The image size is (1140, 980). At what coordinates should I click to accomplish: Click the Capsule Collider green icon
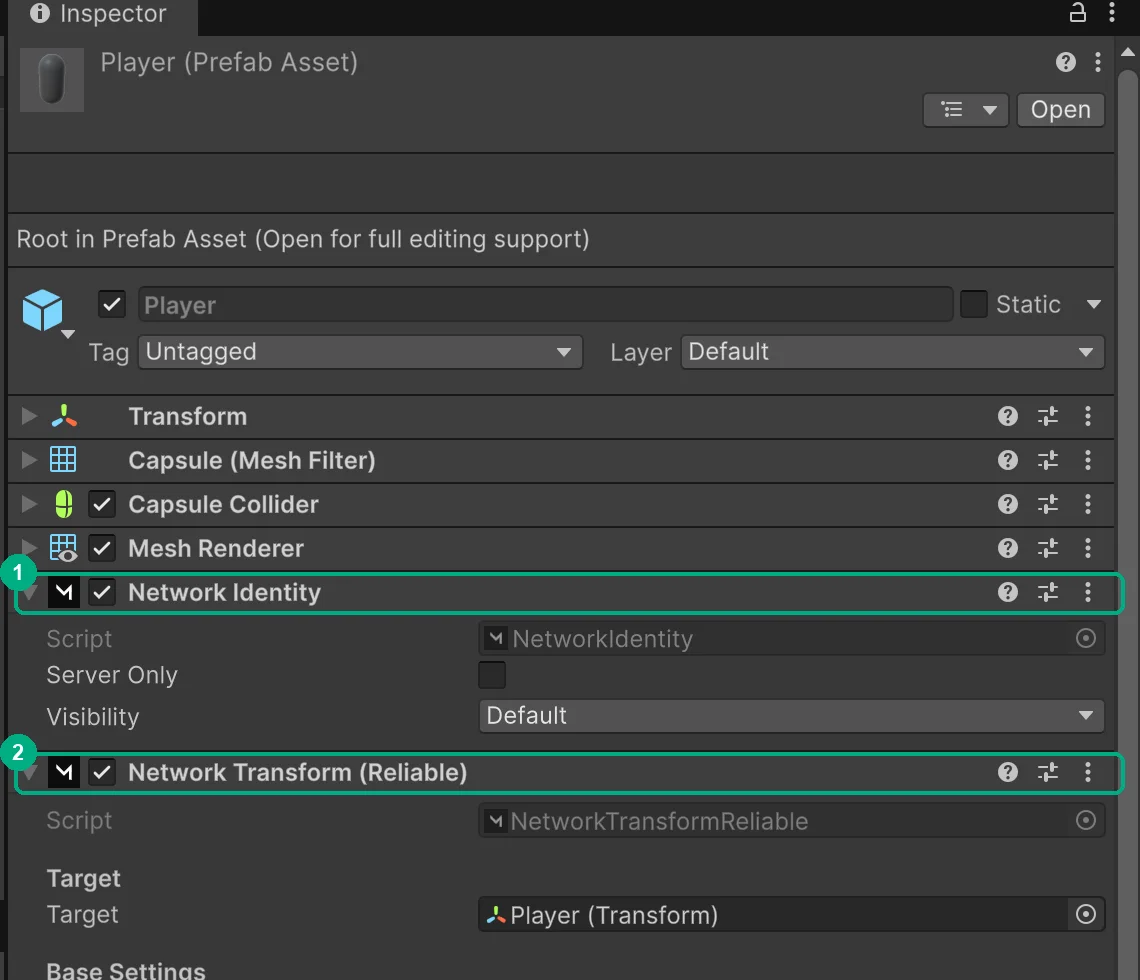64,504
